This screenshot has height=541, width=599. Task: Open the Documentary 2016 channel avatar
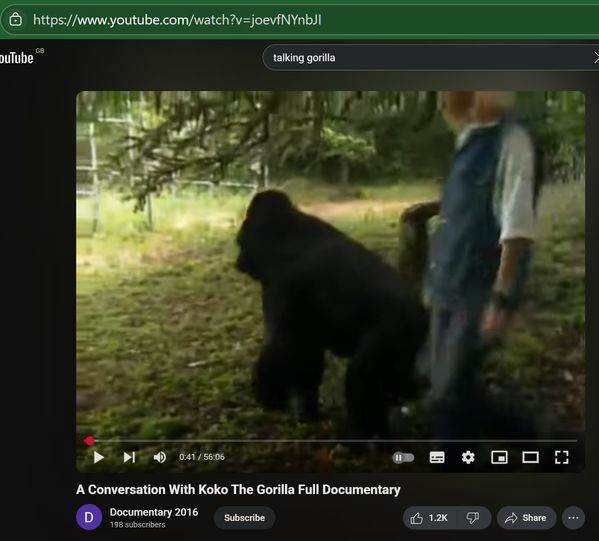[89, 517]
